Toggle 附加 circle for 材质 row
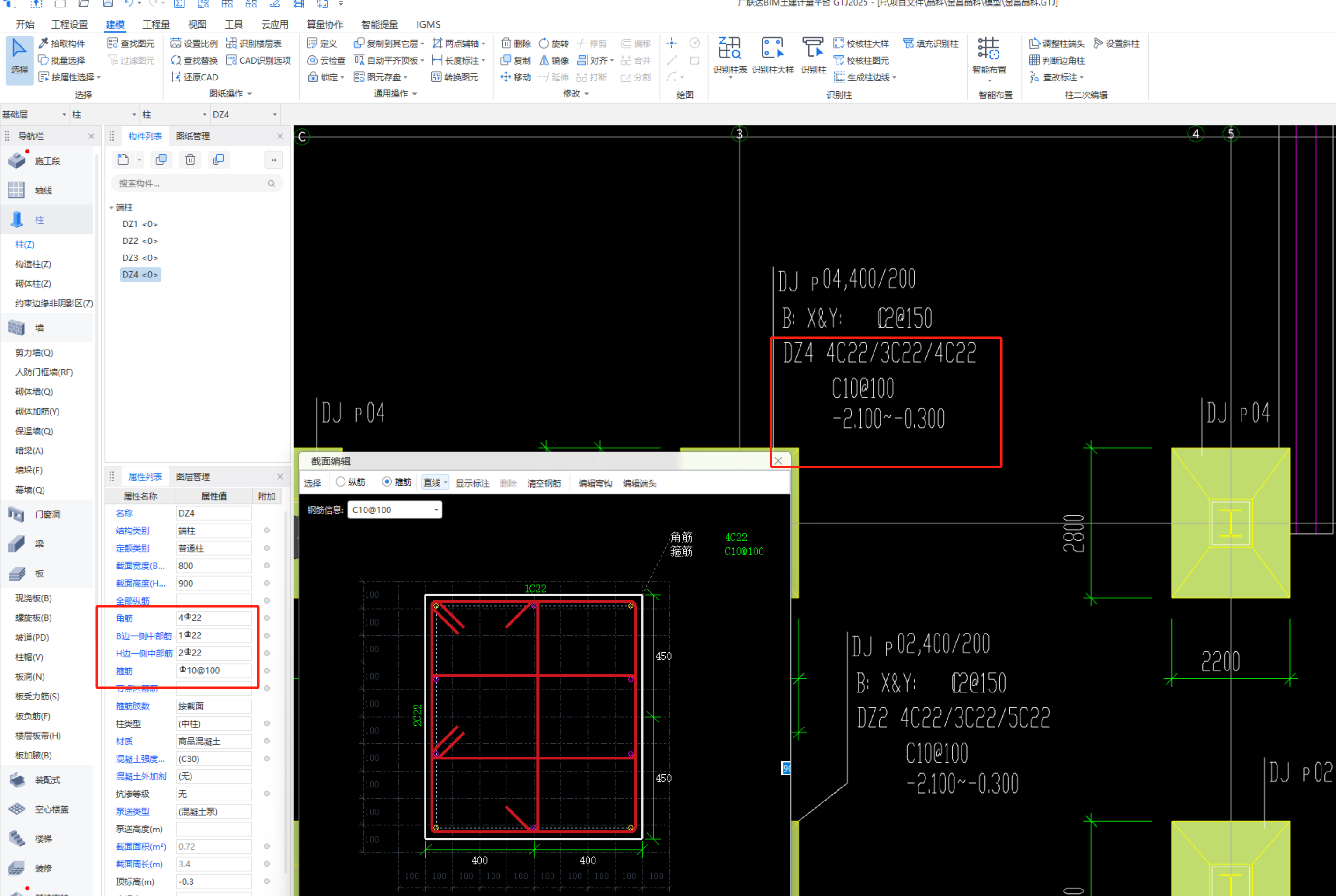Viewport: 1336px width, 896px height. (266, 741)
